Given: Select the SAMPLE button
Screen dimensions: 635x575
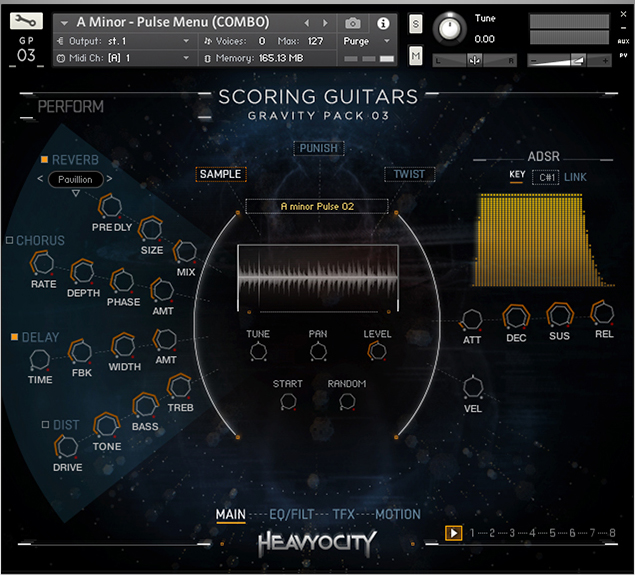Looking at the screenshot, I should point(221,174).
